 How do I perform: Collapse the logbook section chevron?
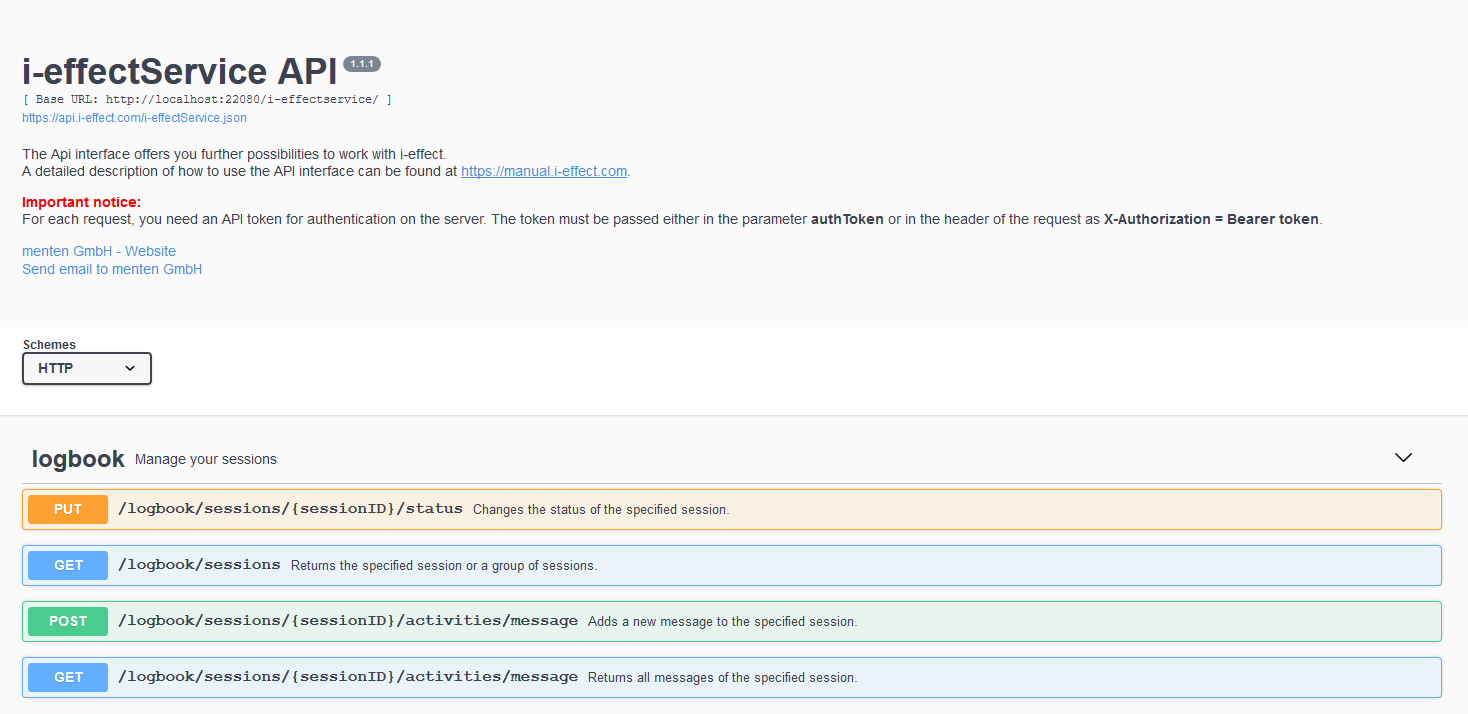pos(1403,458)
